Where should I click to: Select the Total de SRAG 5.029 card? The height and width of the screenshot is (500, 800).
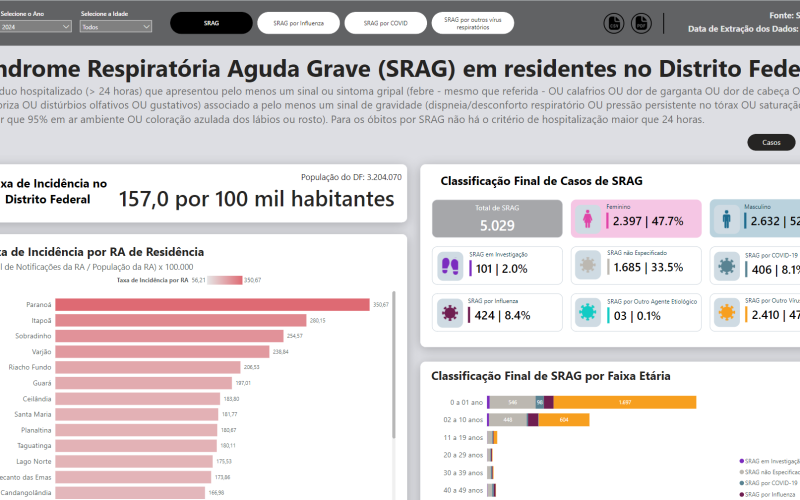(x=497, y=218)
